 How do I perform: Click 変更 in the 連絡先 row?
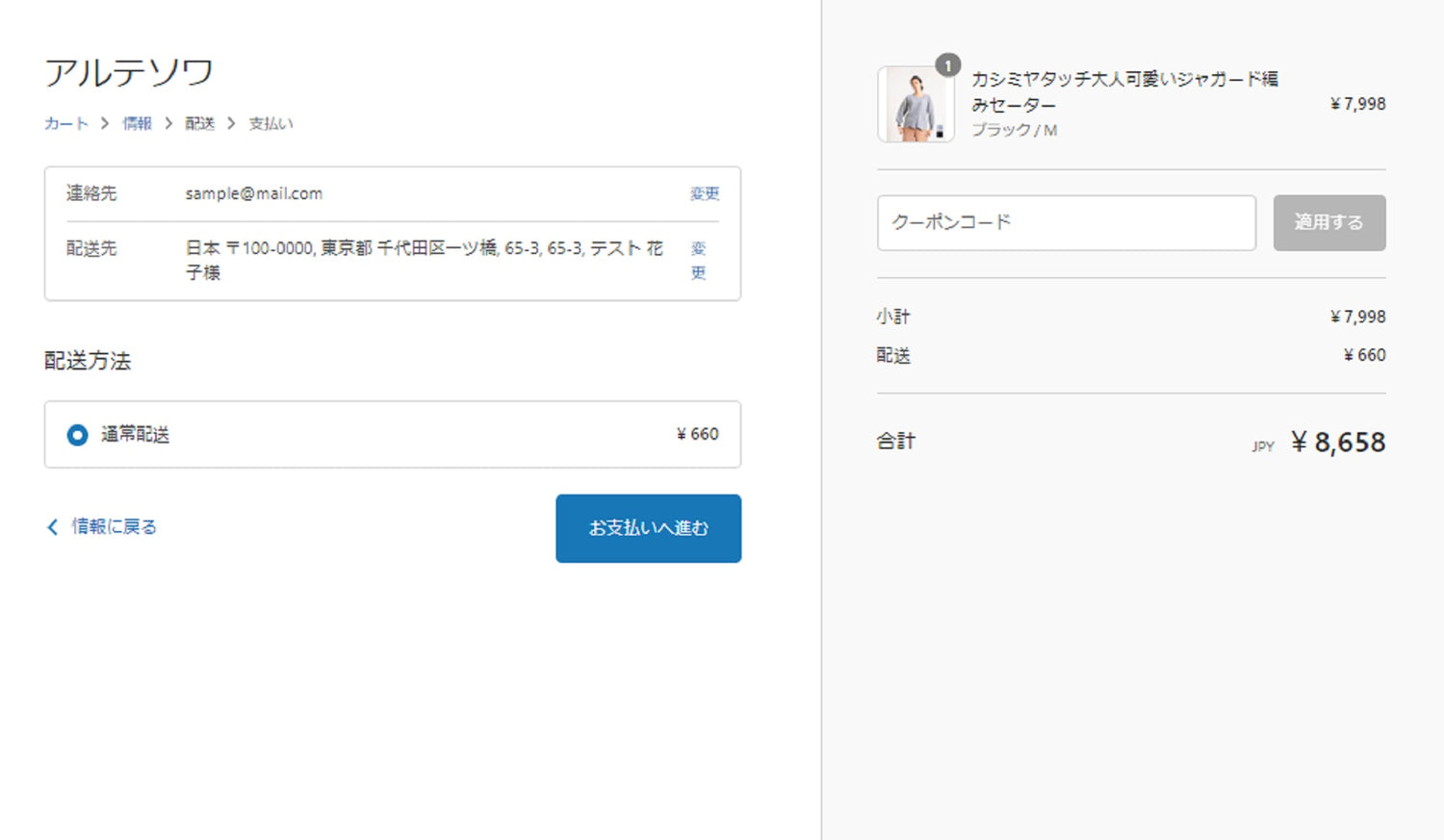(704, 193)
